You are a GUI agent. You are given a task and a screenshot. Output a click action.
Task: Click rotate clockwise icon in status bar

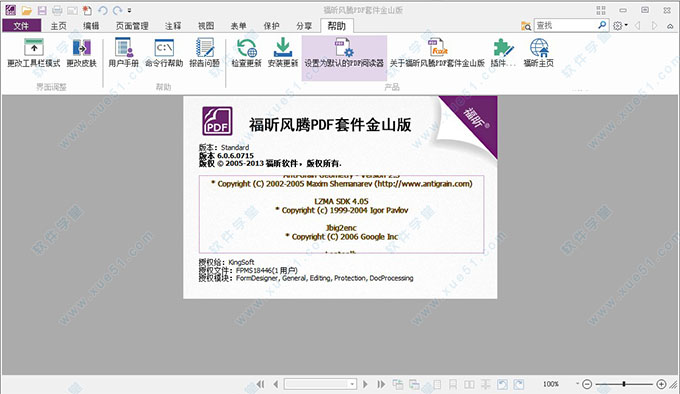click(519, 384)
